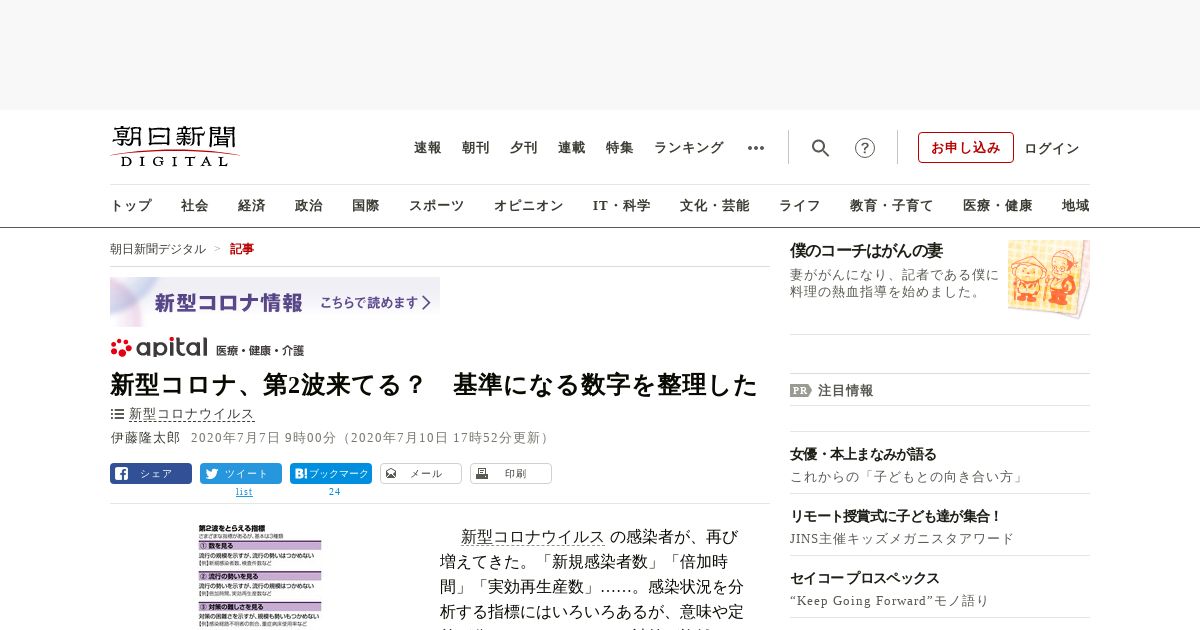Add Hatena ブックマーク bookmark
Image resolution: width=1200 pixels, height=630 pixels.
coord(331,474)
